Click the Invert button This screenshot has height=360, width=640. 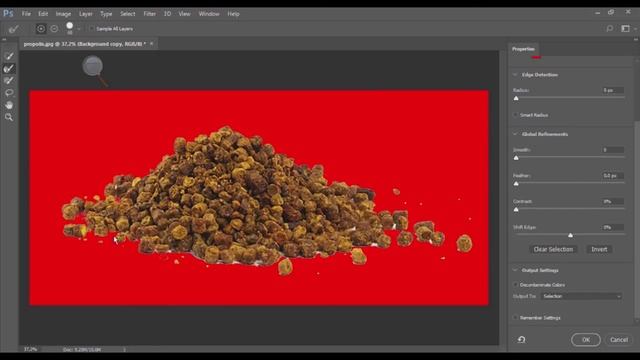(x=599, y=249)
